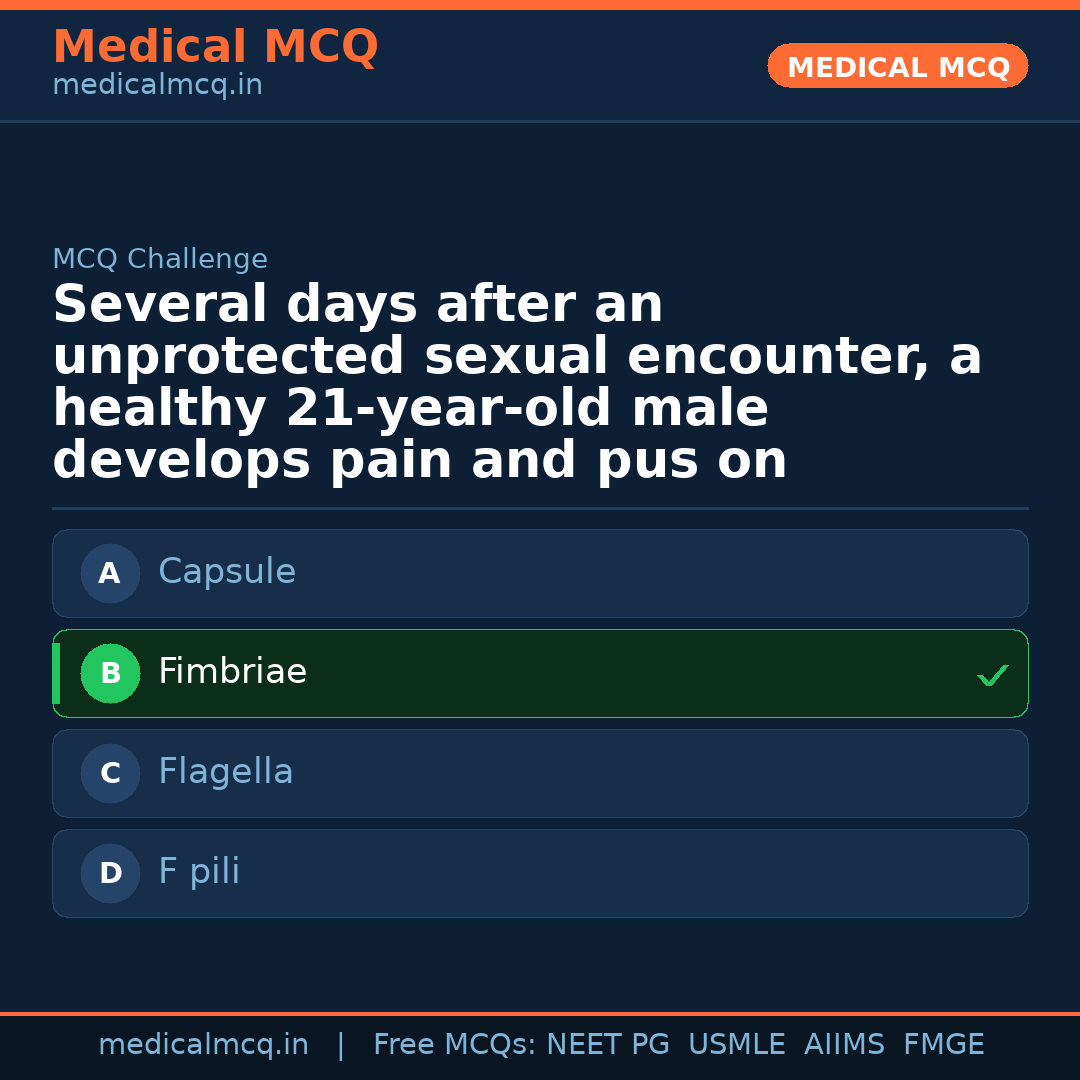Click FMGE in the footer

(943, 1045)
